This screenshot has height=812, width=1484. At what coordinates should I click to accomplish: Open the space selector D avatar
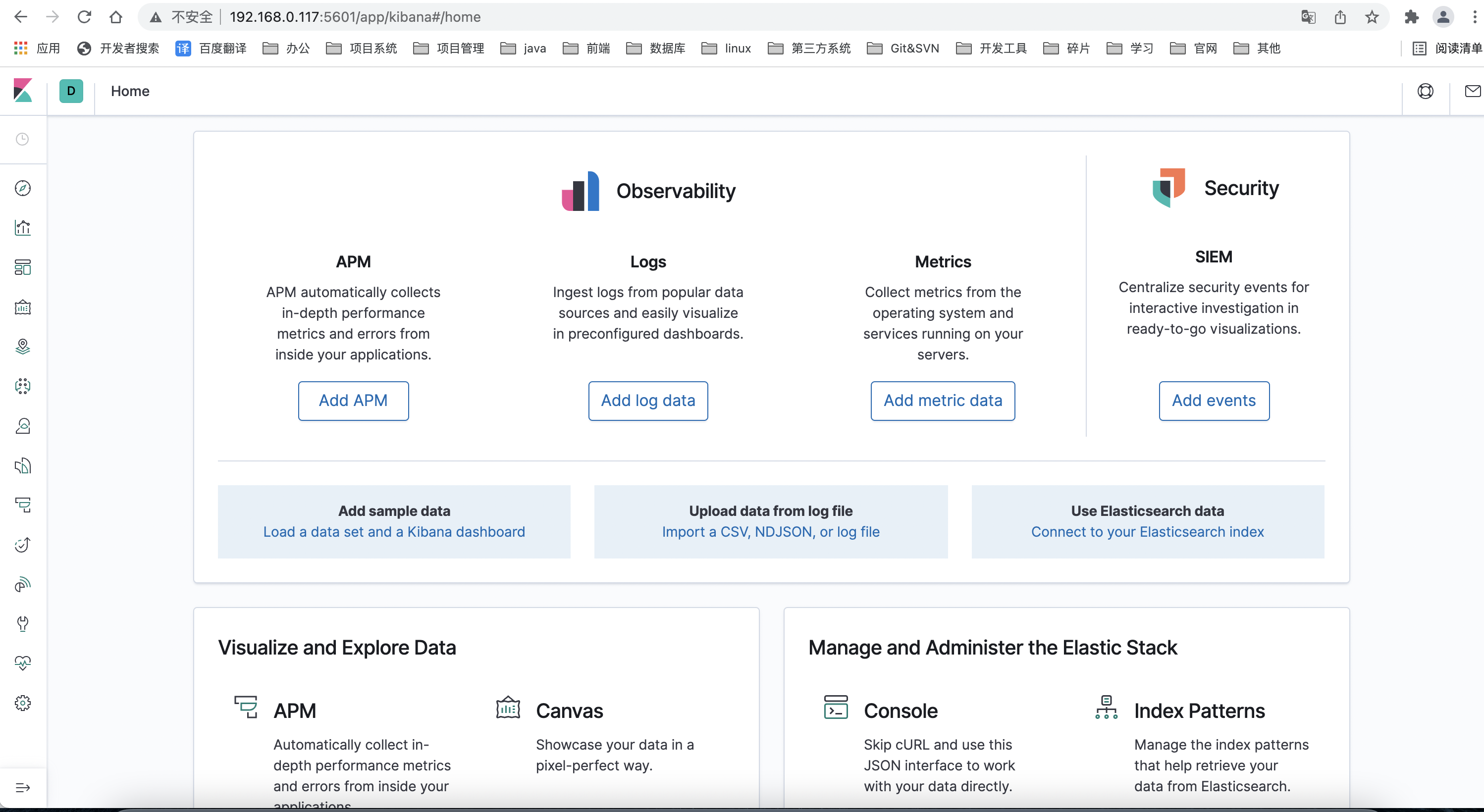[x=71, y=91]
